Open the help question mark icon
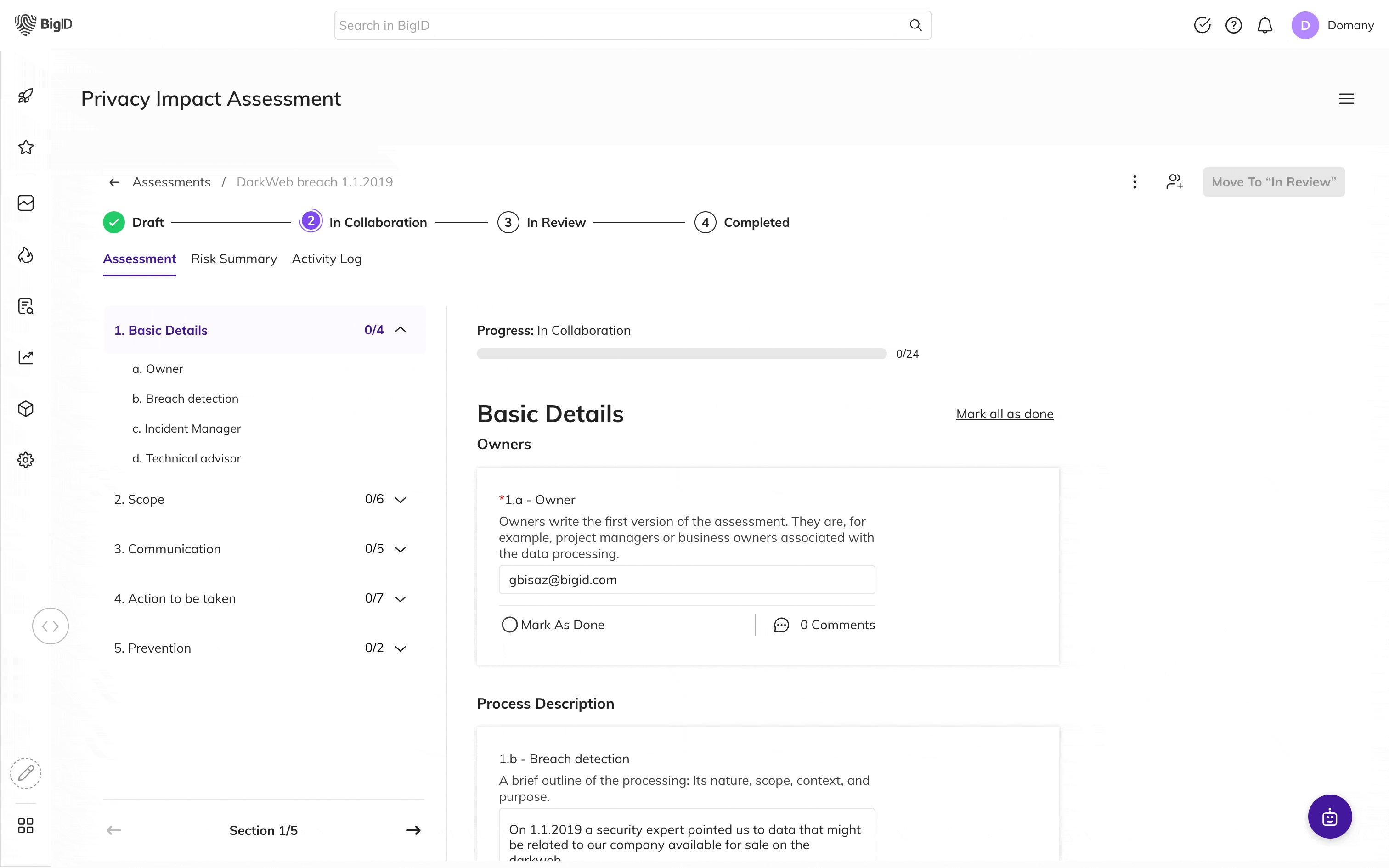The image size is (1389, 868). [x=1233, y=25]
